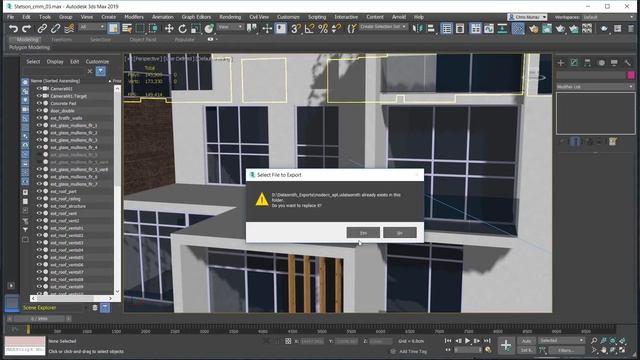The width and height of the screenshot is (640, 360).
Task: Click the object color swatch in Command Panel
Action: 631,75
